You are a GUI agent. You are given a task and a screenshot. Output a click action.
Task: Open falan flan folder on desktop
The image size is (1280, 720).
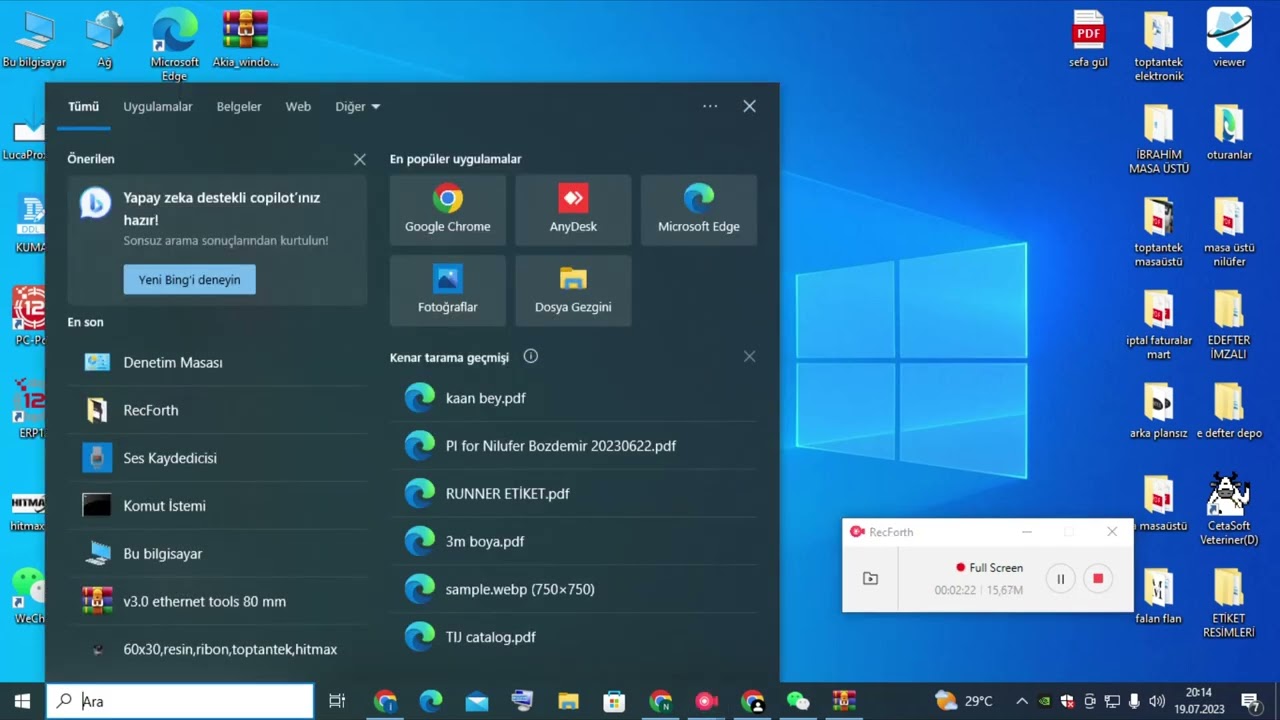1158,596
